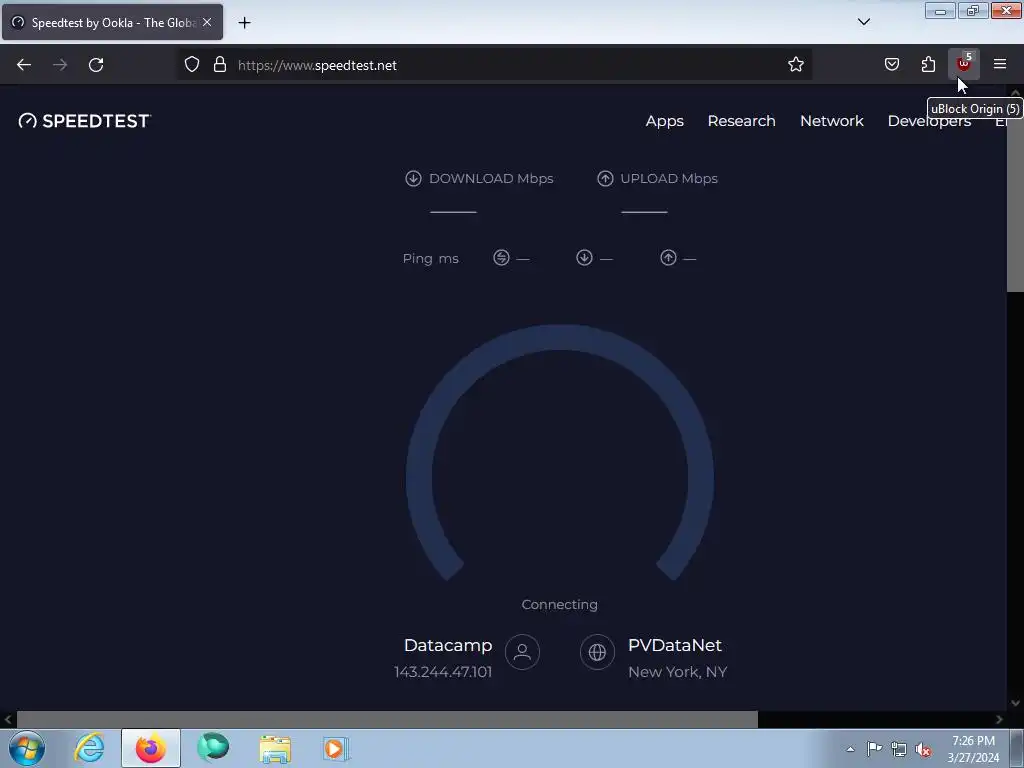Viewport: 1024px width, 768px height.
Task: Click the Ping ms label
Action: (430, 259)
